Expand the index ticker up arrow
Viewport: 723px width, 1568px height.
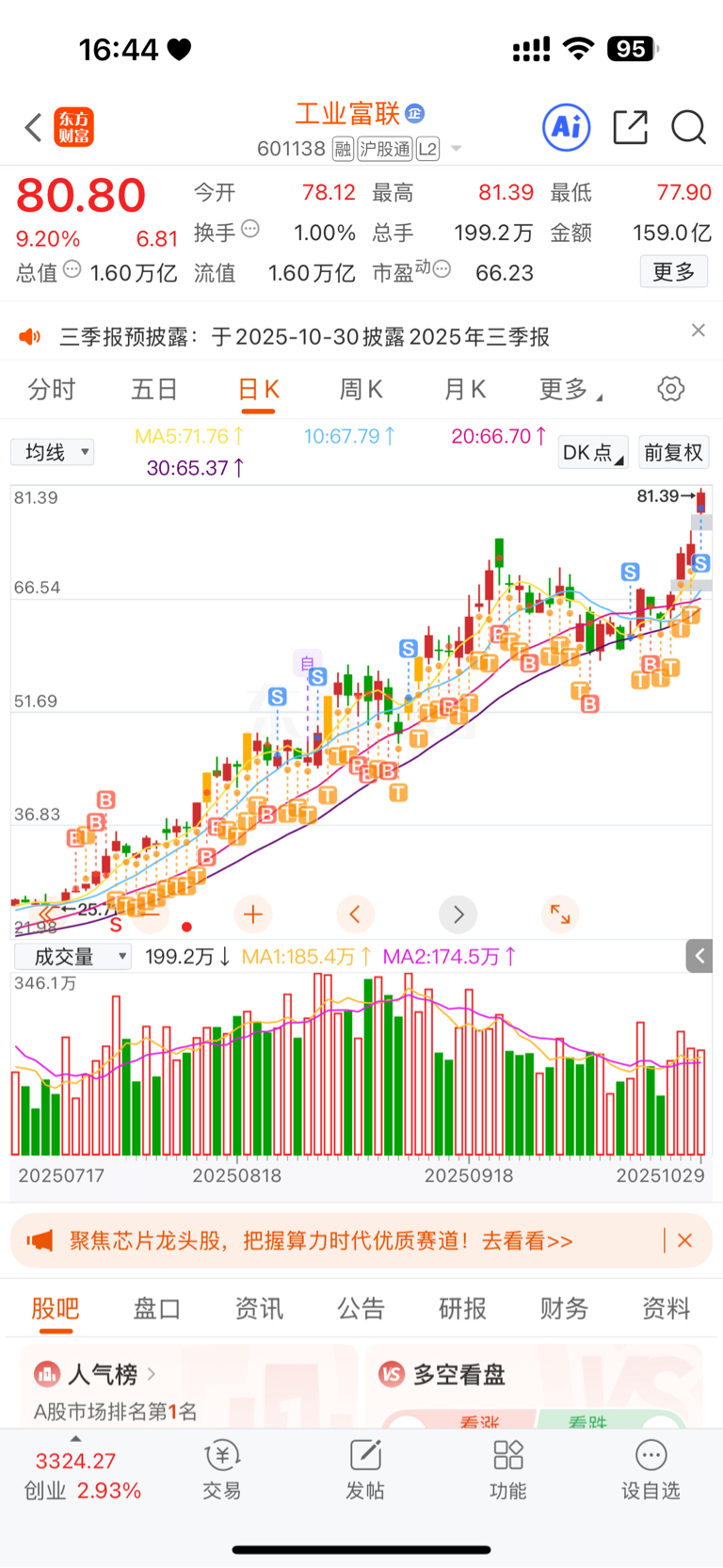point(75,1438)
